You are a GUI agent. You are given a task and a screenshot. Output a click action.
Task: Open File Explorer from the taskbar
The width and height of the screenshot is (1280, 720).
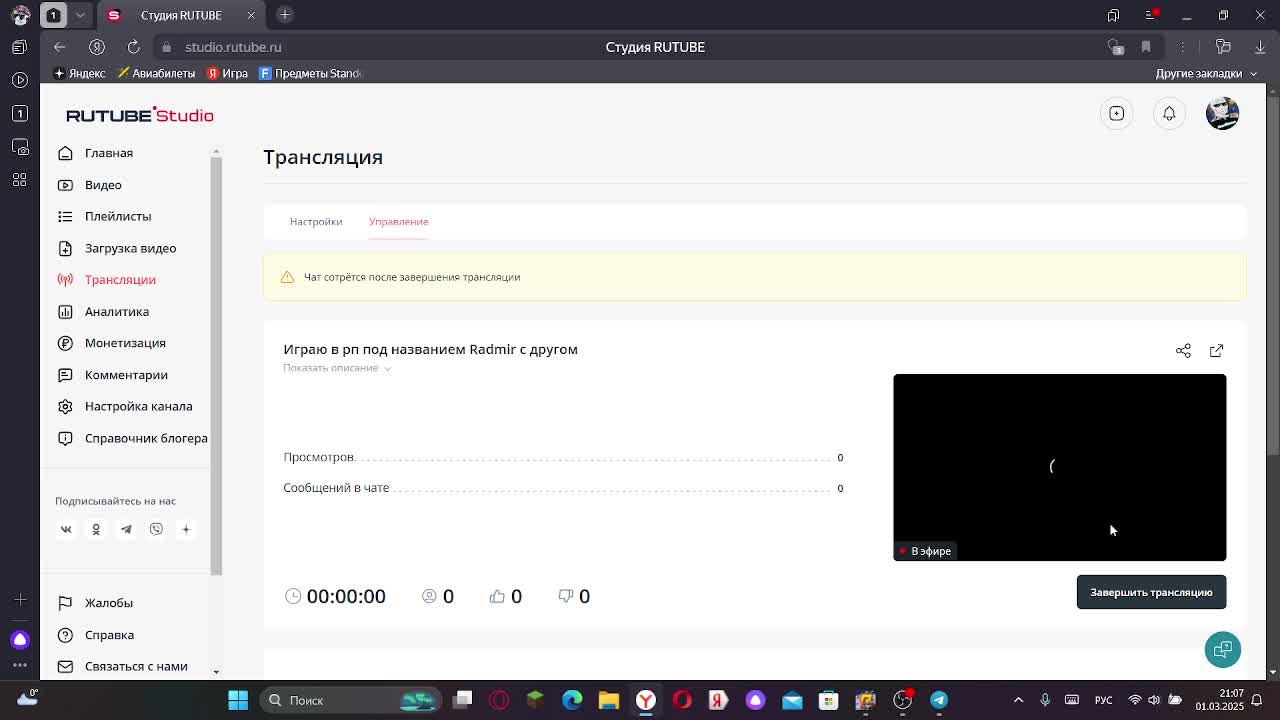tap(609, 700)
